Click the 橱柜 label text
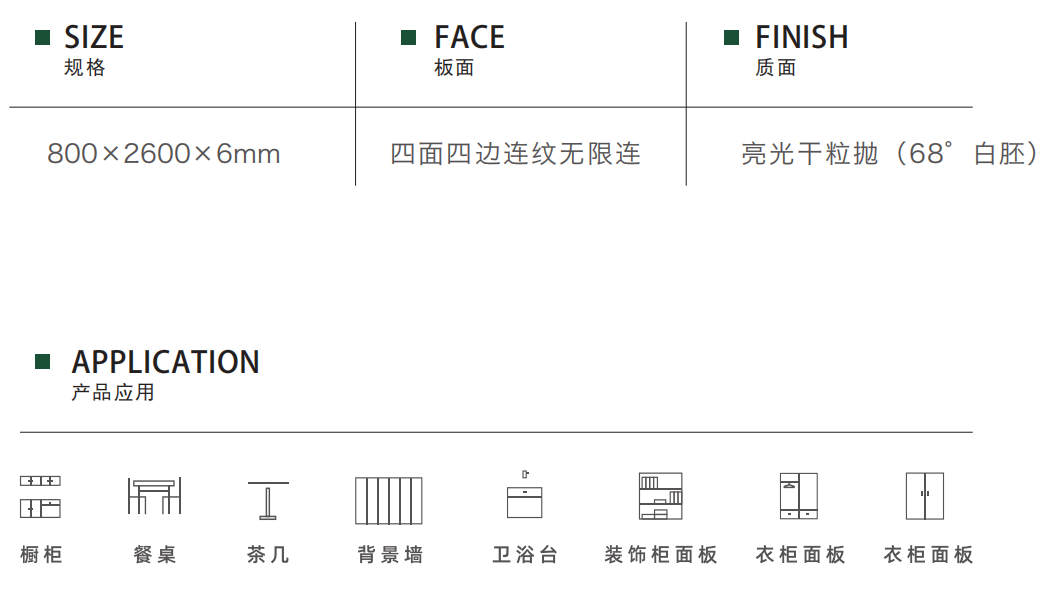1045x609 pixels. (x=41, y=554)
